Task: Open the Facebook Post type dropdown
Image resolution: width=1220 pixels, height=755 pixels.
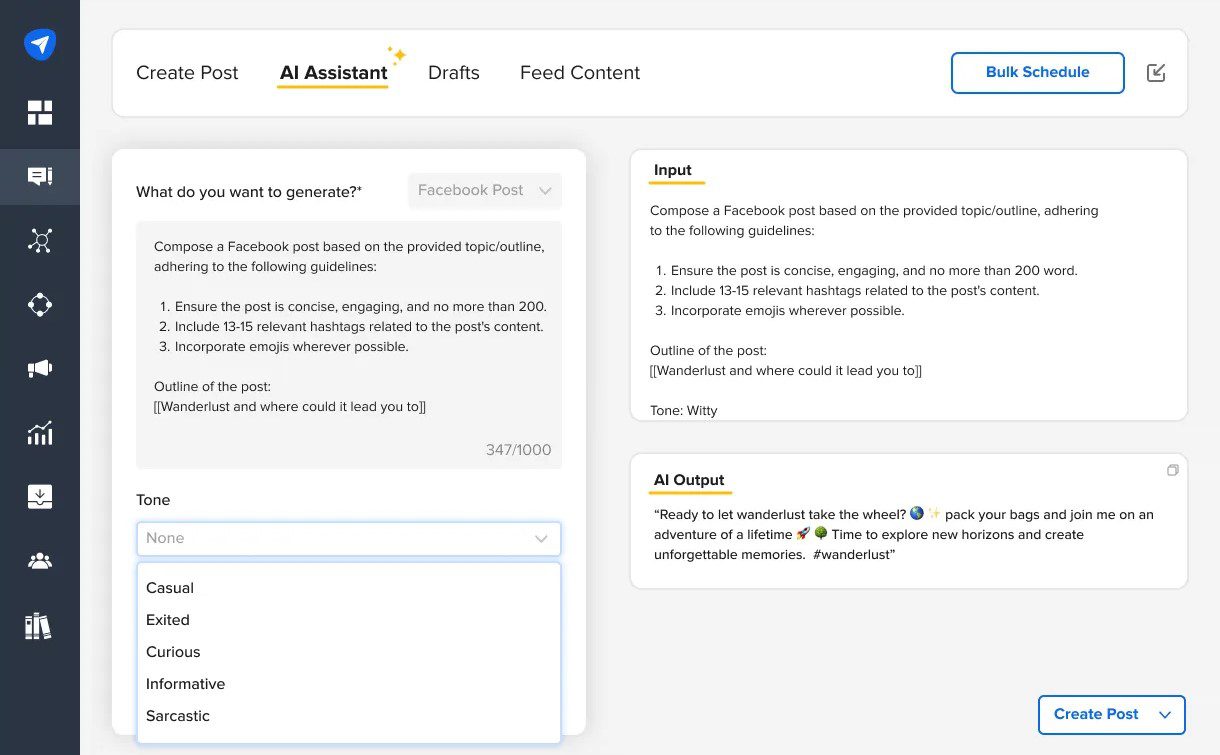Action: [x=485, y=190]
